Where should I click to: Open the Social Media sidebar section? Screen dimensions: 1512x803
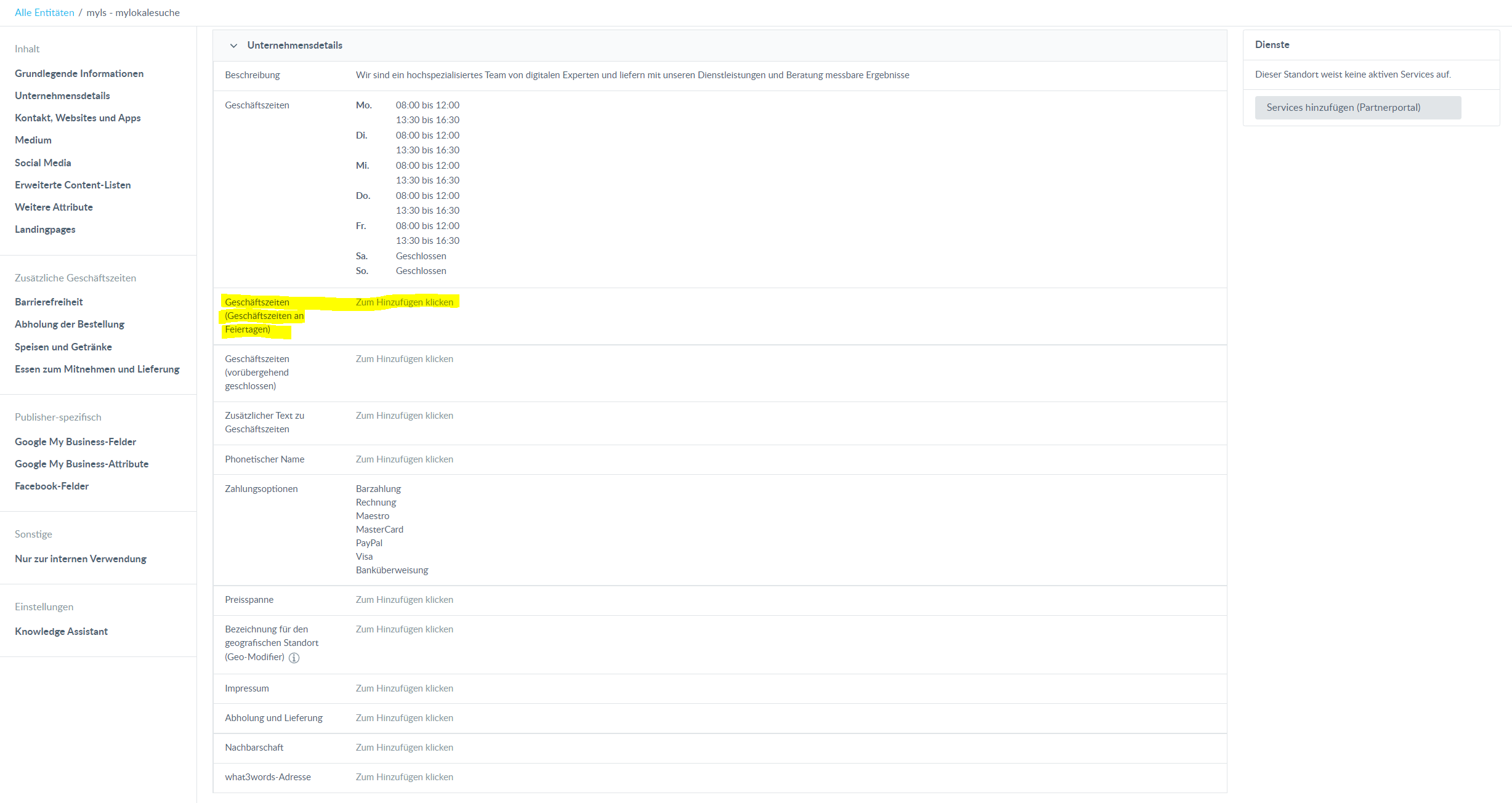click(x=42, y=163)
